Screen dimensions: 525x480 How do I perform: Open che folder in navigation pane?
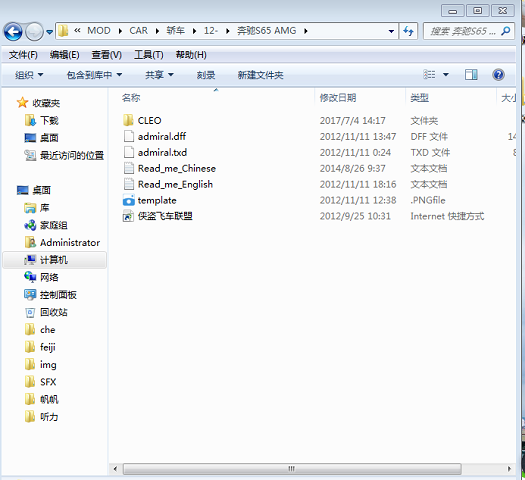(x=48, y=330)
